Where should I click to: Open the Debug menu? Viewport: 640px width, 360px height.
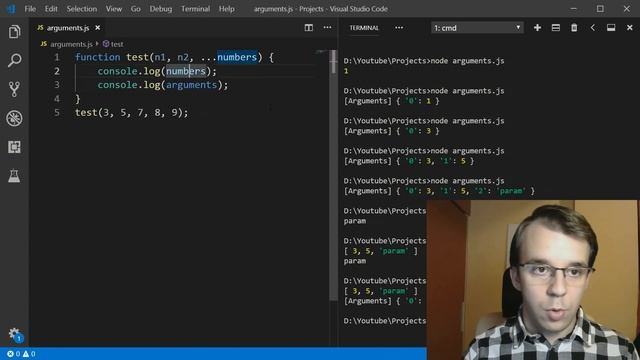(161, 9)
